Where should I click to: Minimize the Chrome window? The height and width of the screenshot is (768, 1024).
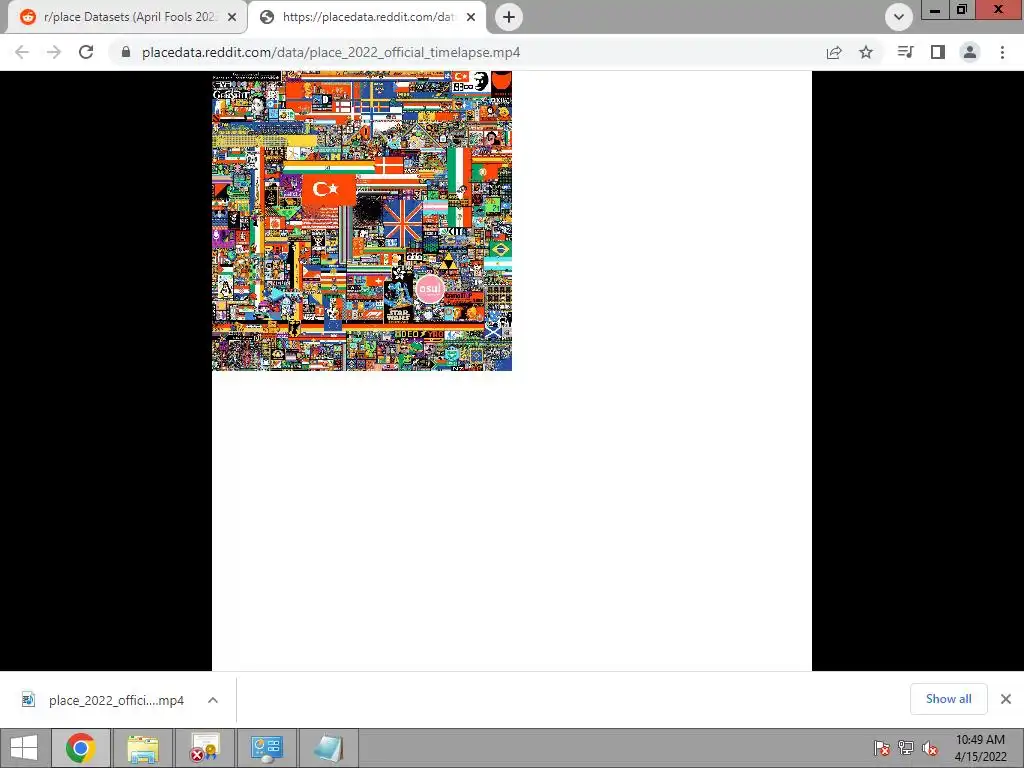point(935,9)
